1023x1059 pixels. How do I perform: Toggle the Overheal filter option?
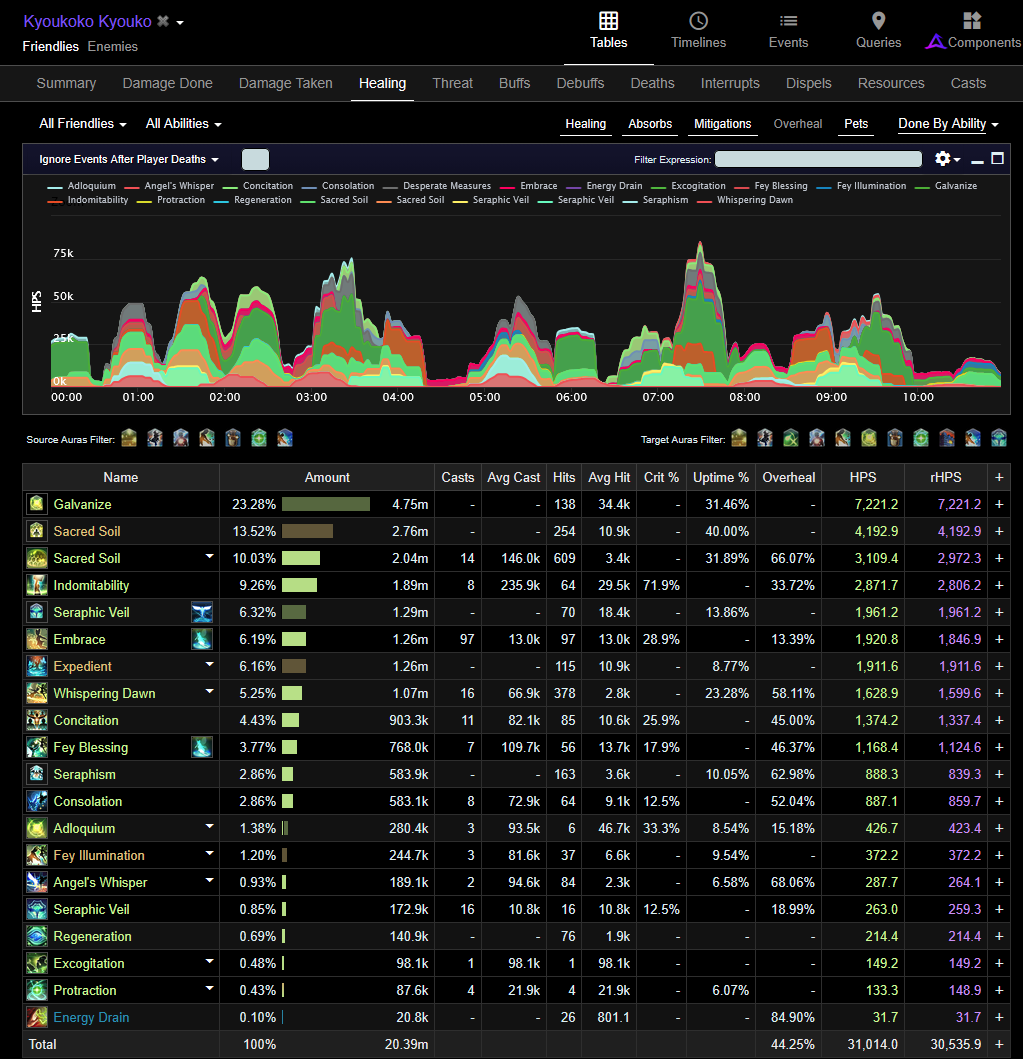coord(797,124)
